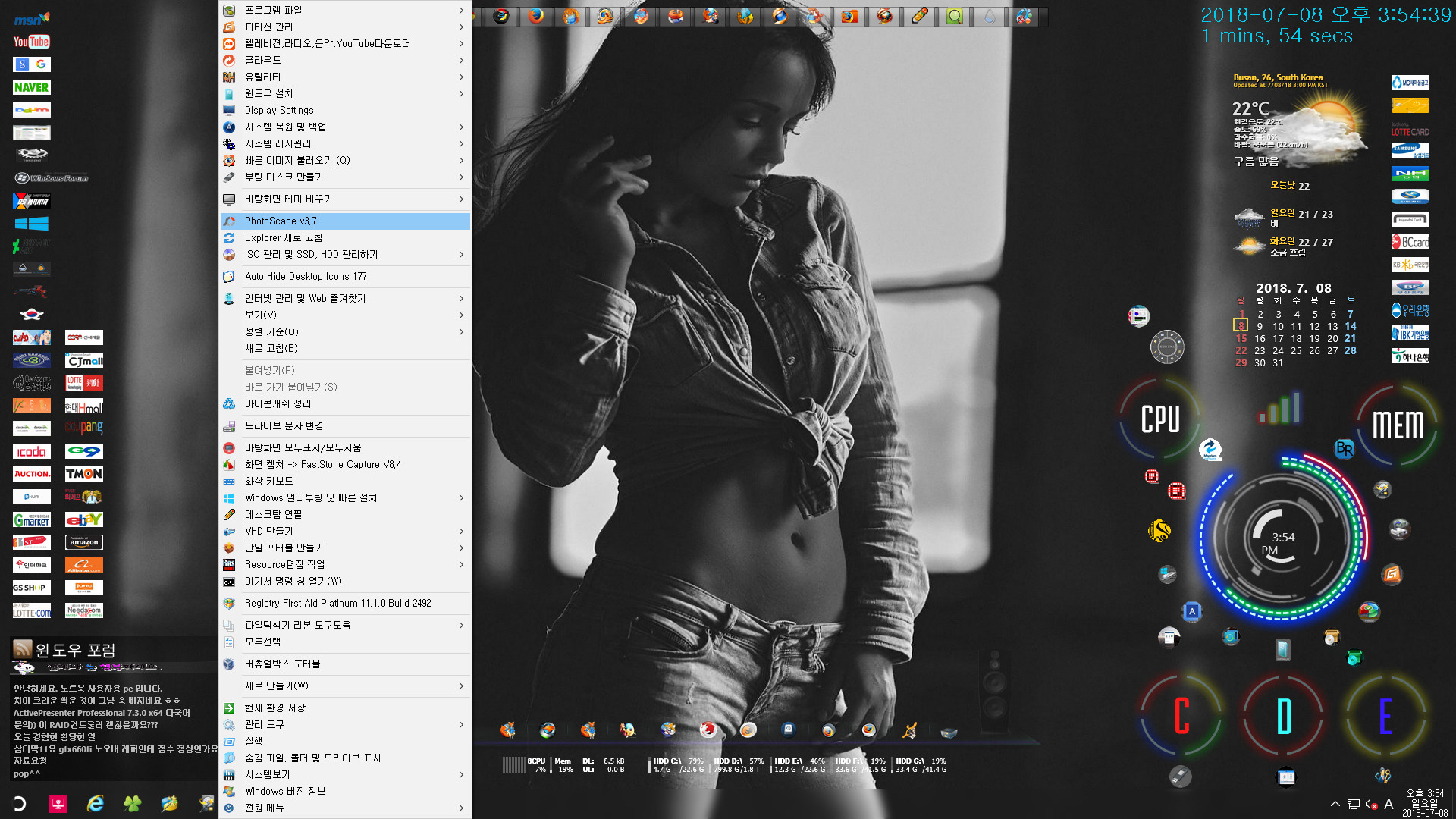The width and height of the screenshot is (1456, 819).
Task: Select day 14 in the calendar widget
Action: coord(1351,326)
